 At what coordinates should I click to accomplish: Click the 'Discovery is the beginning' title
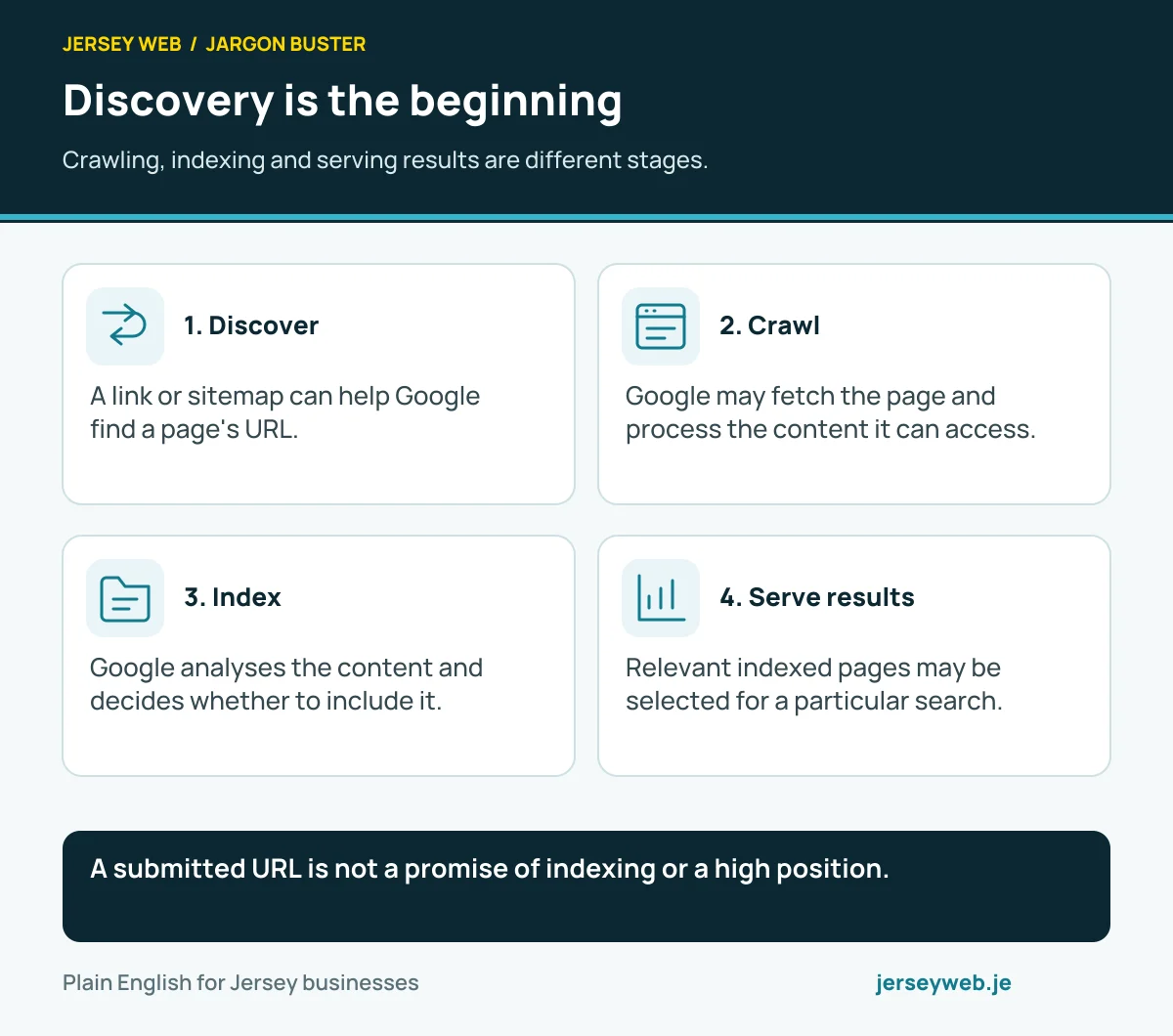pyautogui.click(x=342, y=102)
